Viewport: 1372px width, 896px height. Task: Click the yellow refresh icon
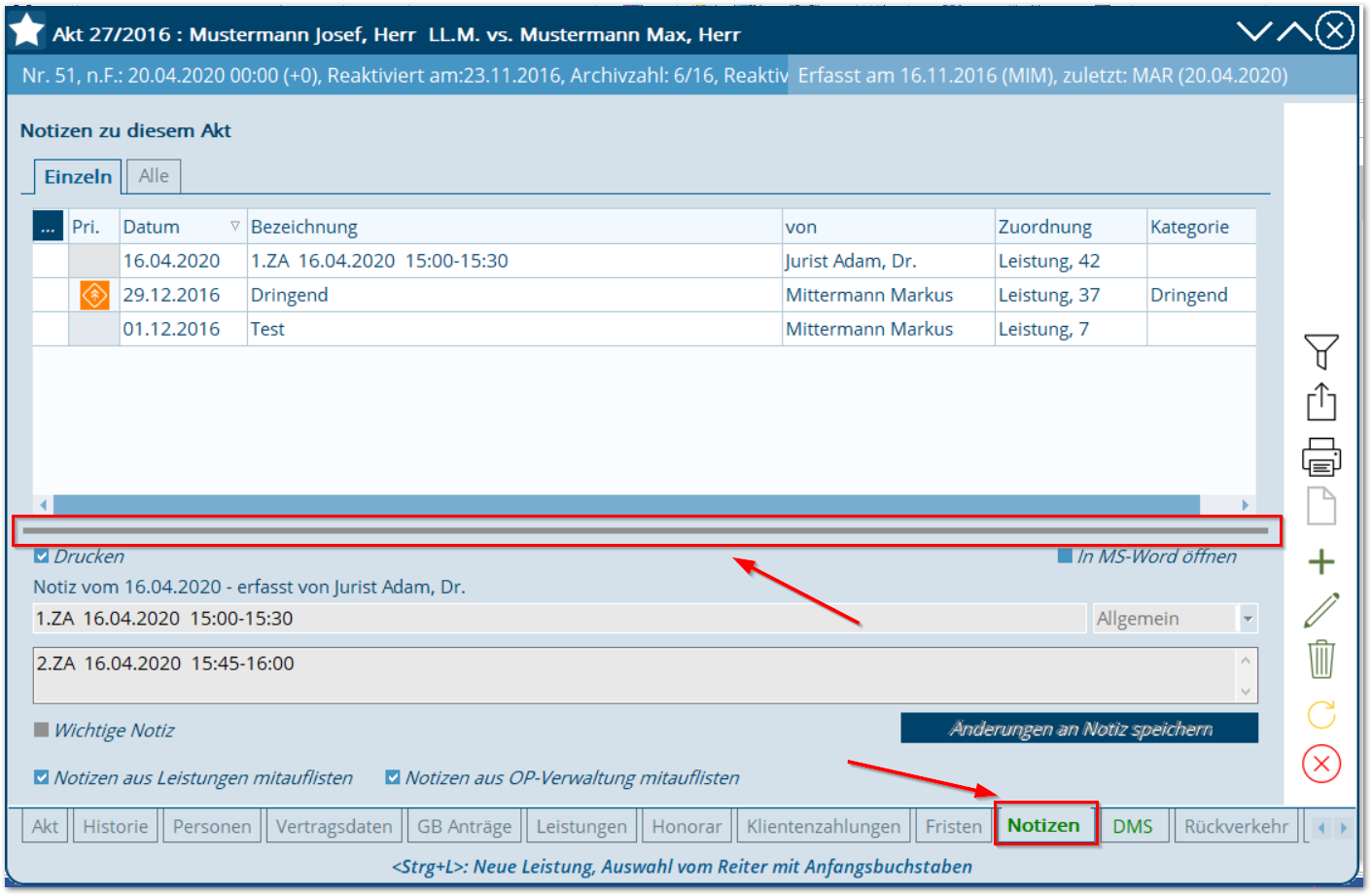click(1320, 715)
